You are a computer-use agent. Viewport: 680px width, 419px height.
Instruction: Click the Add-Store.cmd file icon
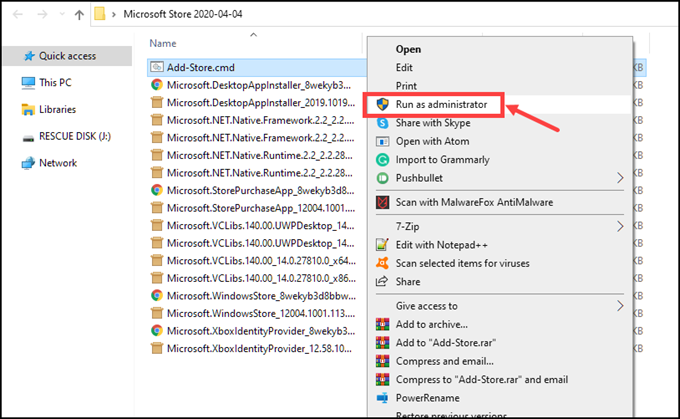(157, 67)
